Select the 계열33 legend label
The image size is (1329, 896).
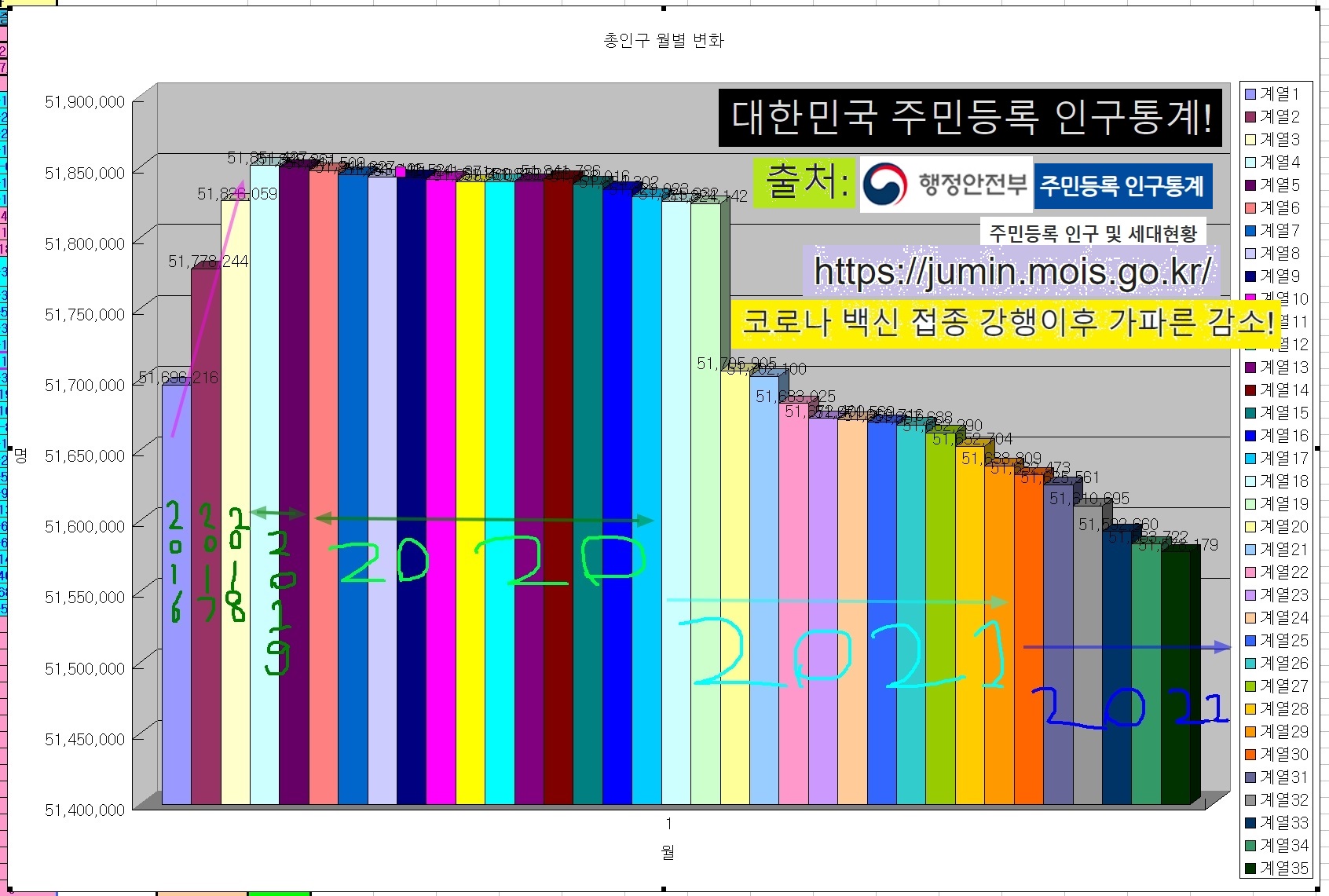tap(1284, 822)
